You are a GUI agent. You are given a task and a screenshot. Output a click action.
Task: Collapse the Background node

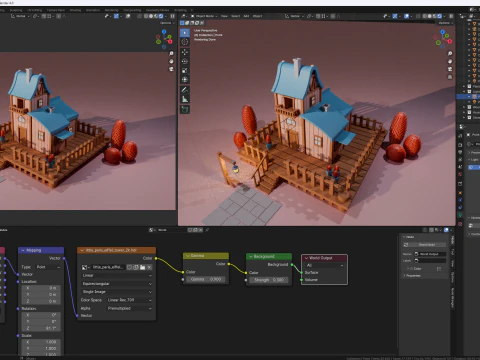(251, 257)
